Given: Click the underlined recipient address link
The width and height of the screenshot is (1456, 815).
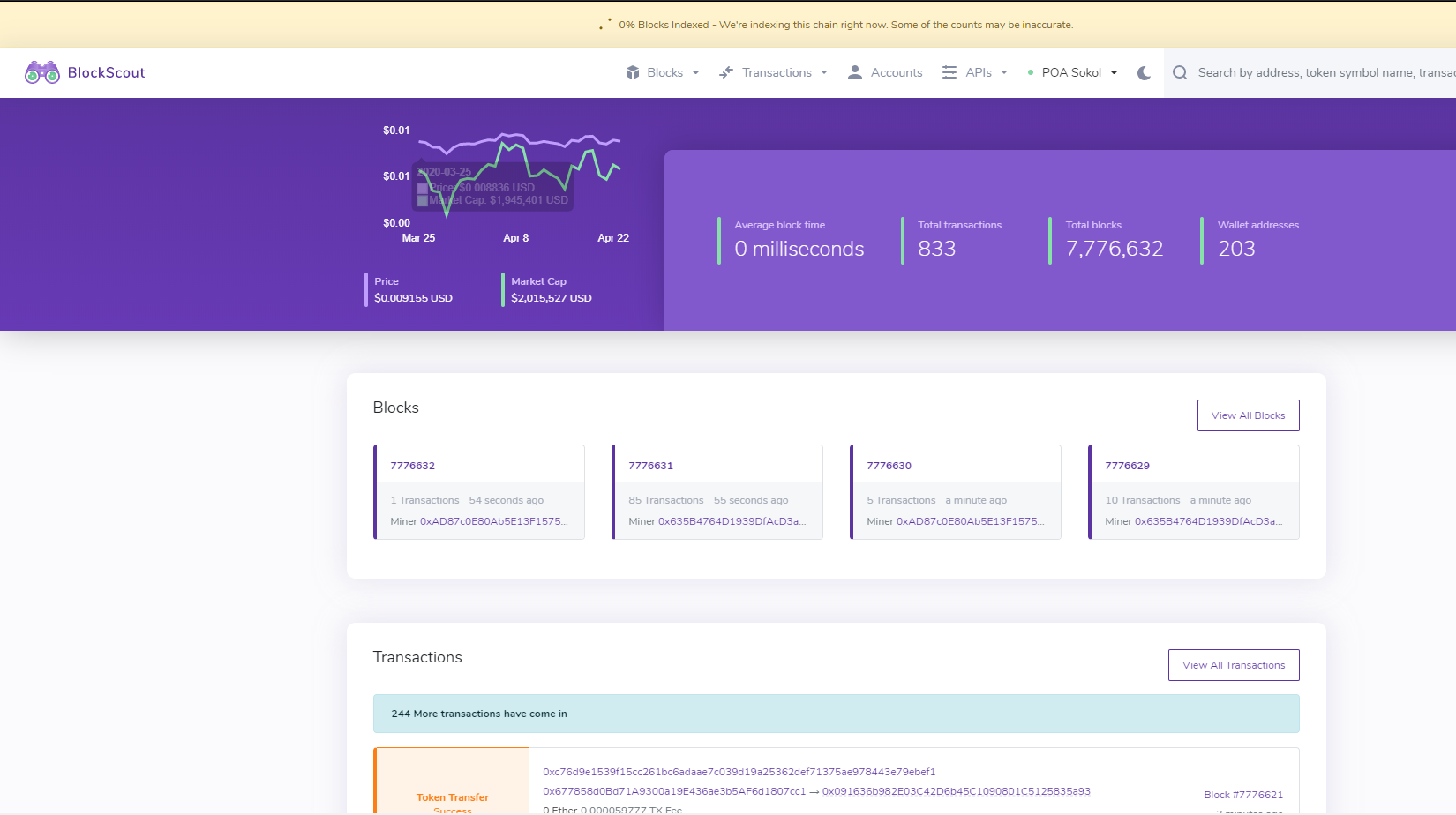Looking at the screenshot, I should point(956,791).
